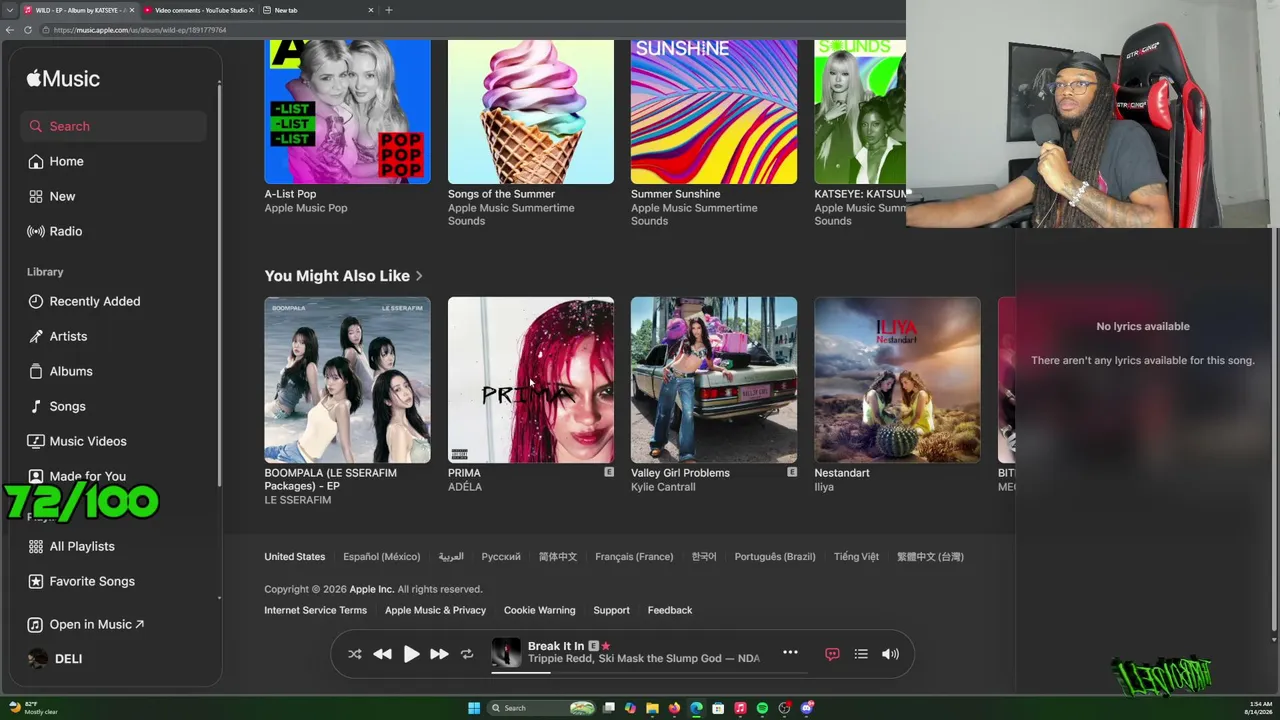Image resolution: width=1280 pixels, height=720 pixels.
Task: Click the ADÉLA artist link
Action: 465,487
